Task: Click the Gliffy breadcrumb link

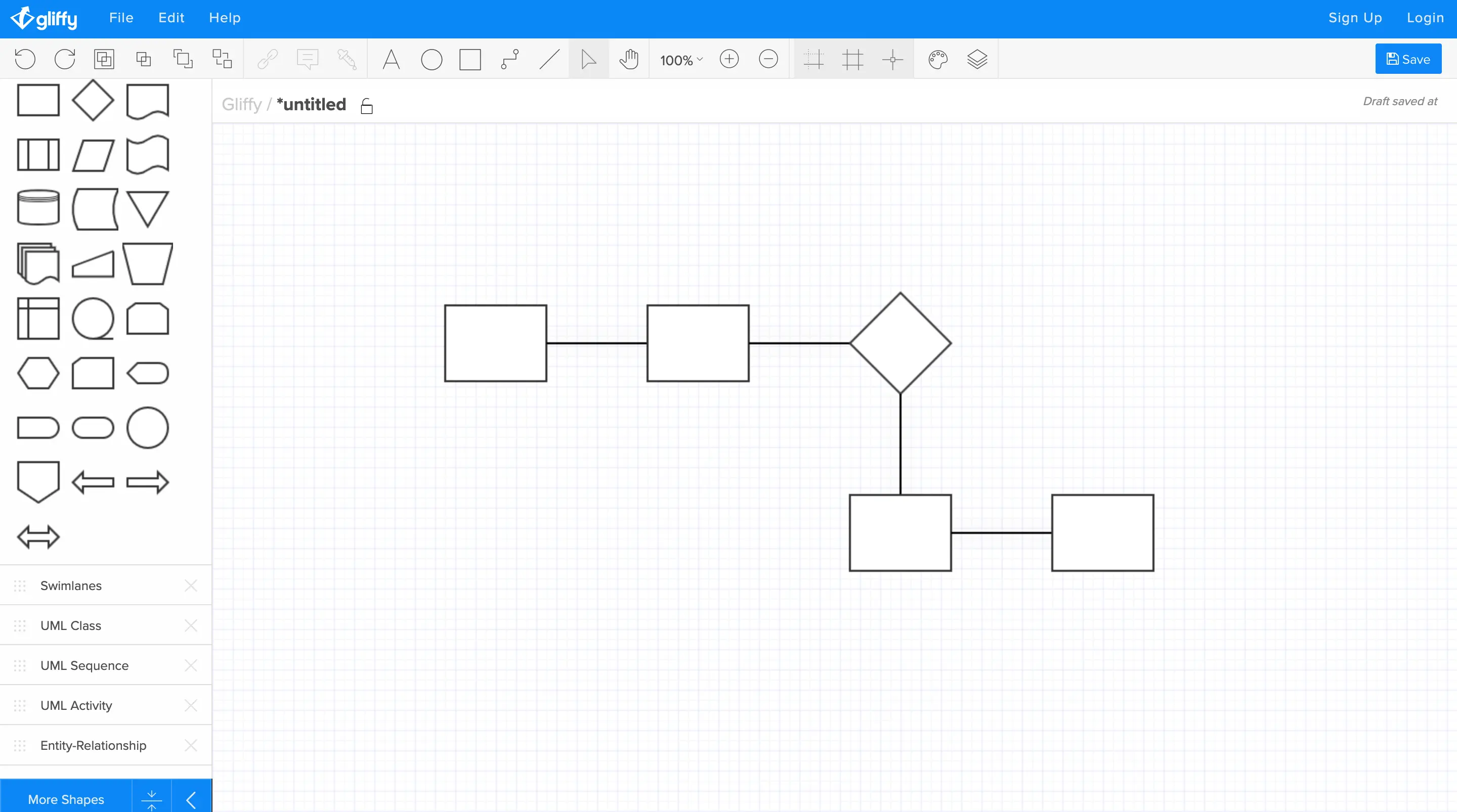Action: [x=241, y=105]
